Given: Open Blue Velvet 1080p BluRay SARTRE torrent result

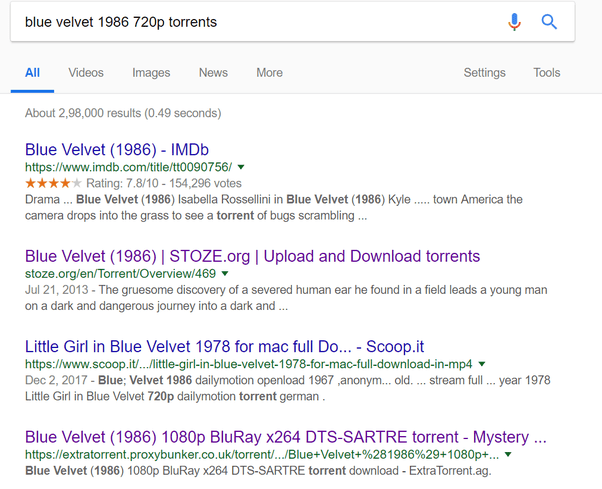Looking at the screenshot, I should point(286,437).
